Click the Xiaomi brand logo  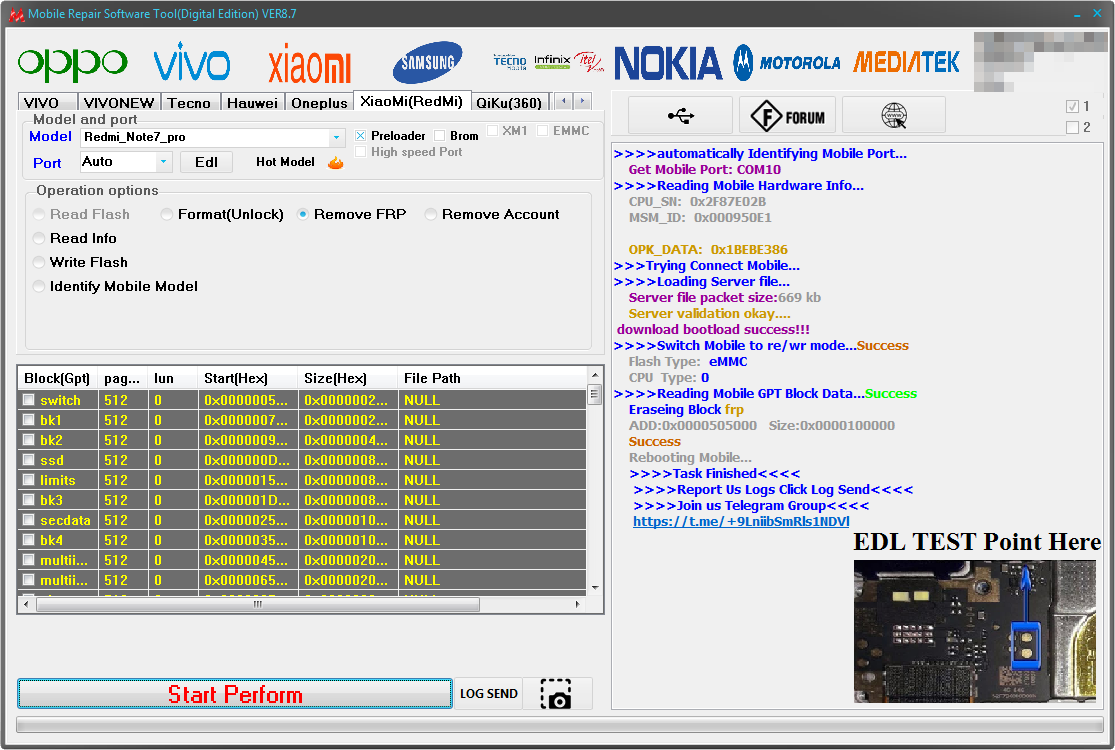coord(310,64)
